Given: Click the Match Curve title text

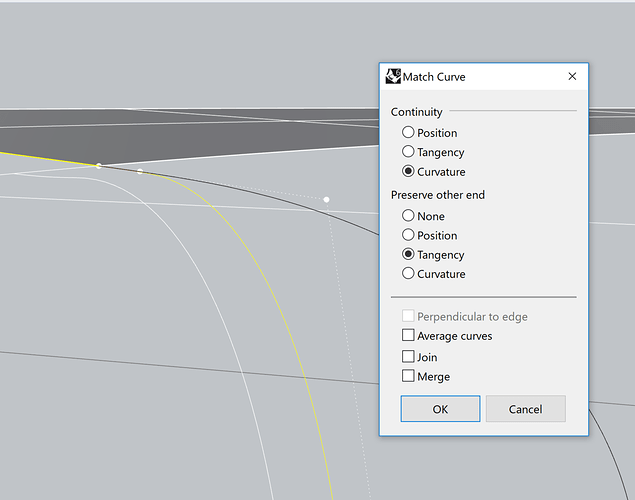Looking at the screenshot, I should click(x=434, y=77).
